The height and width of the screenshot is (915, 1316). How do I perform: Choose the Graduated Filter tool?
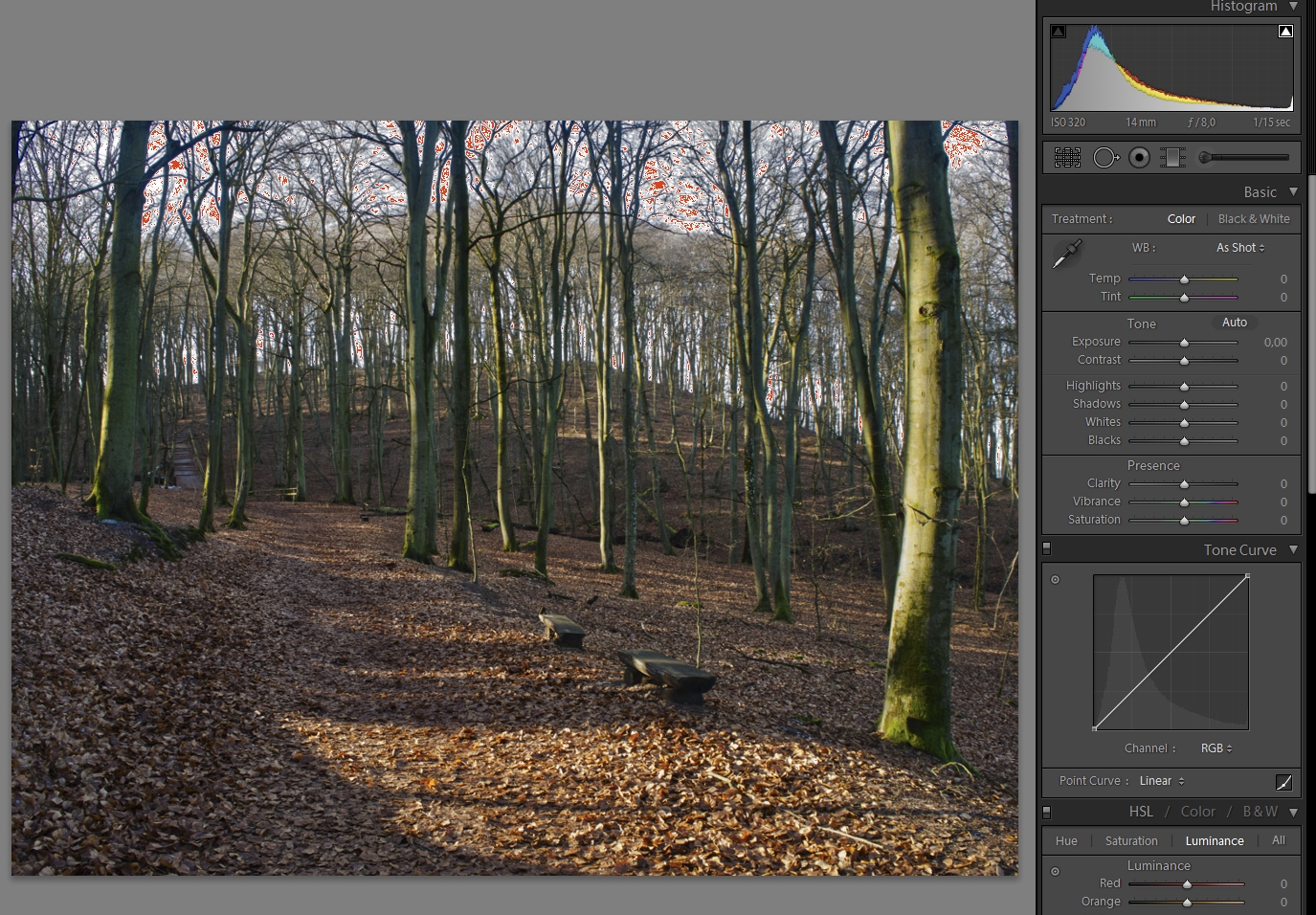point(1172,157)
